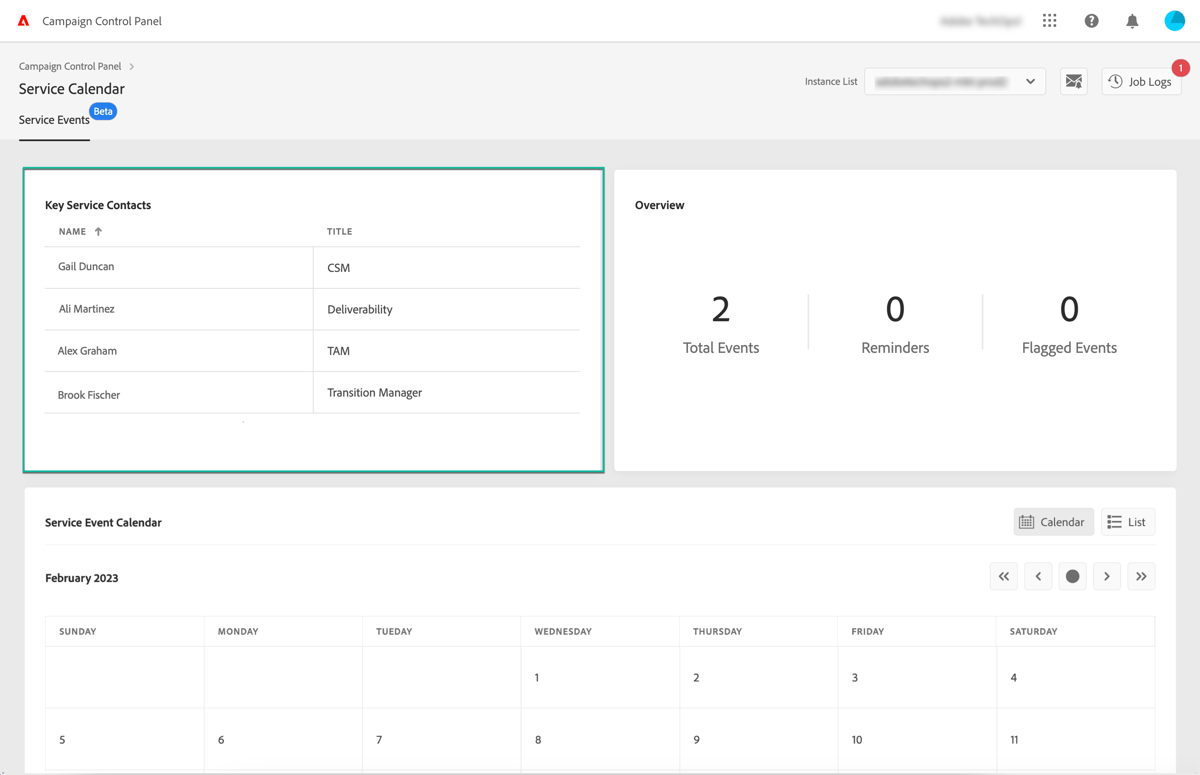
Task: Open the app switcher grid icon
Action: click(x=1049, y=20)
